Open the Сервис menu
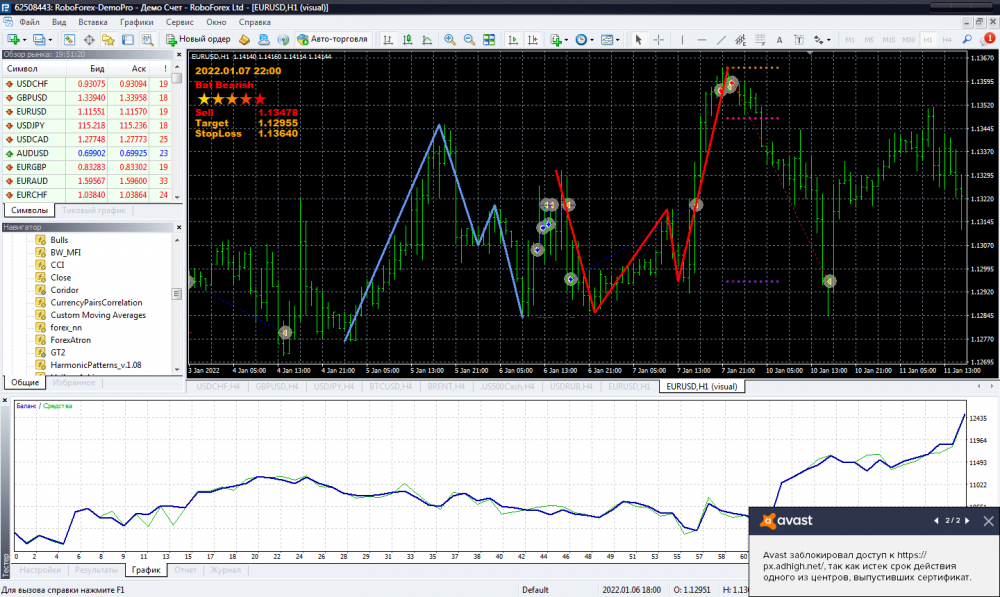The image size is (1000, 597). [179, 22]
